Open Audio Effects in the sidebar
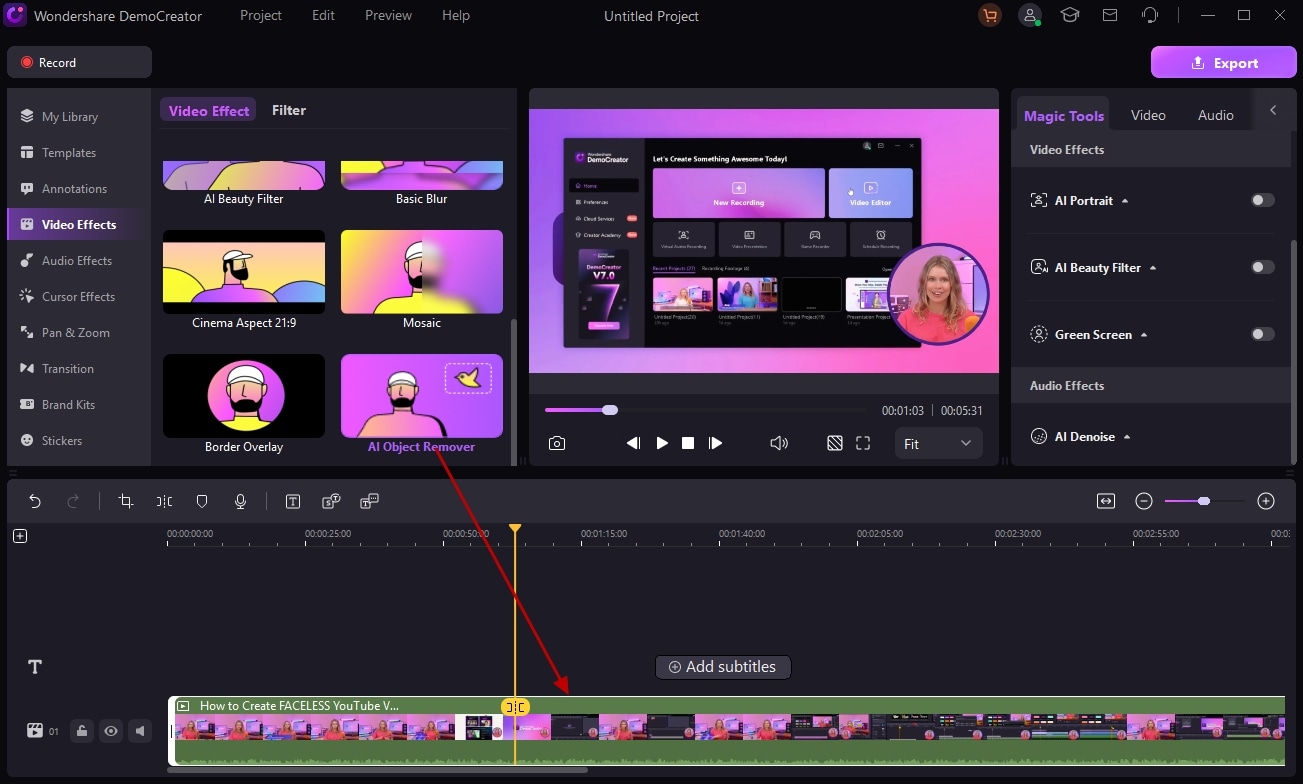 click(77, 260)
